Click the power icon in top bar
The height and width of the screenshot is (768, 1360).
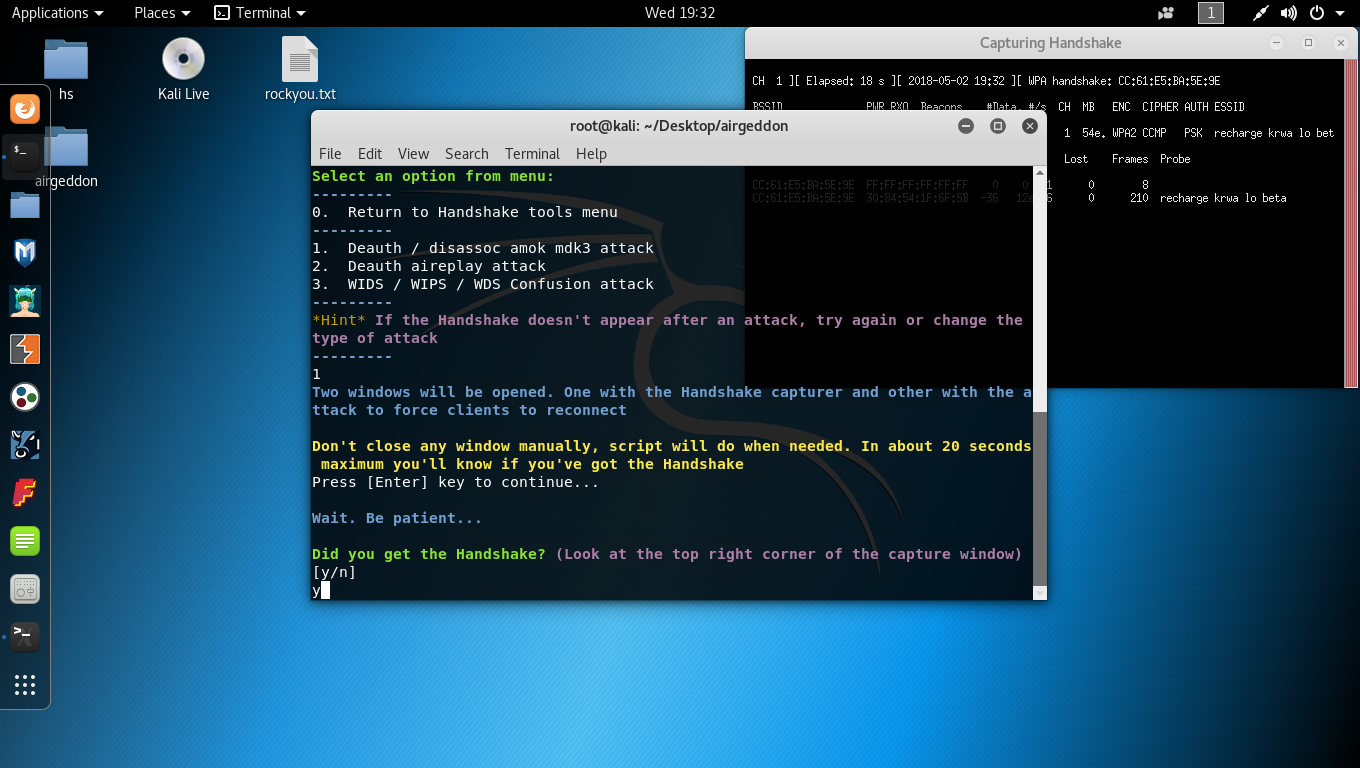coord(1316,13)
